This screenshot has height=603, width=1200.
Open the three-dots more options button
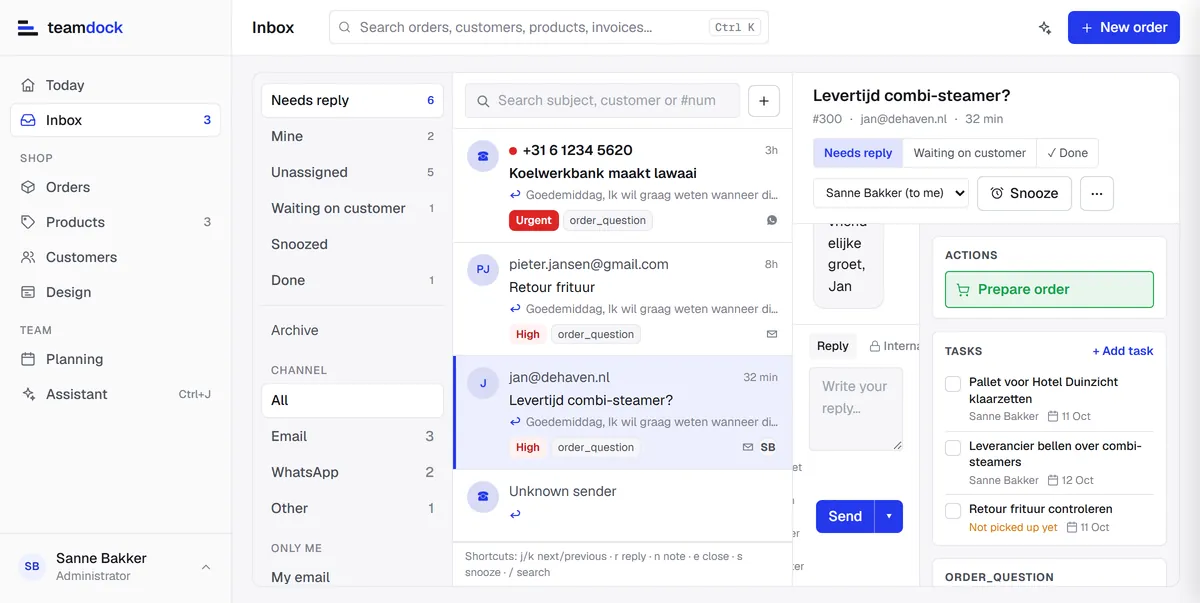(1097, 193)
